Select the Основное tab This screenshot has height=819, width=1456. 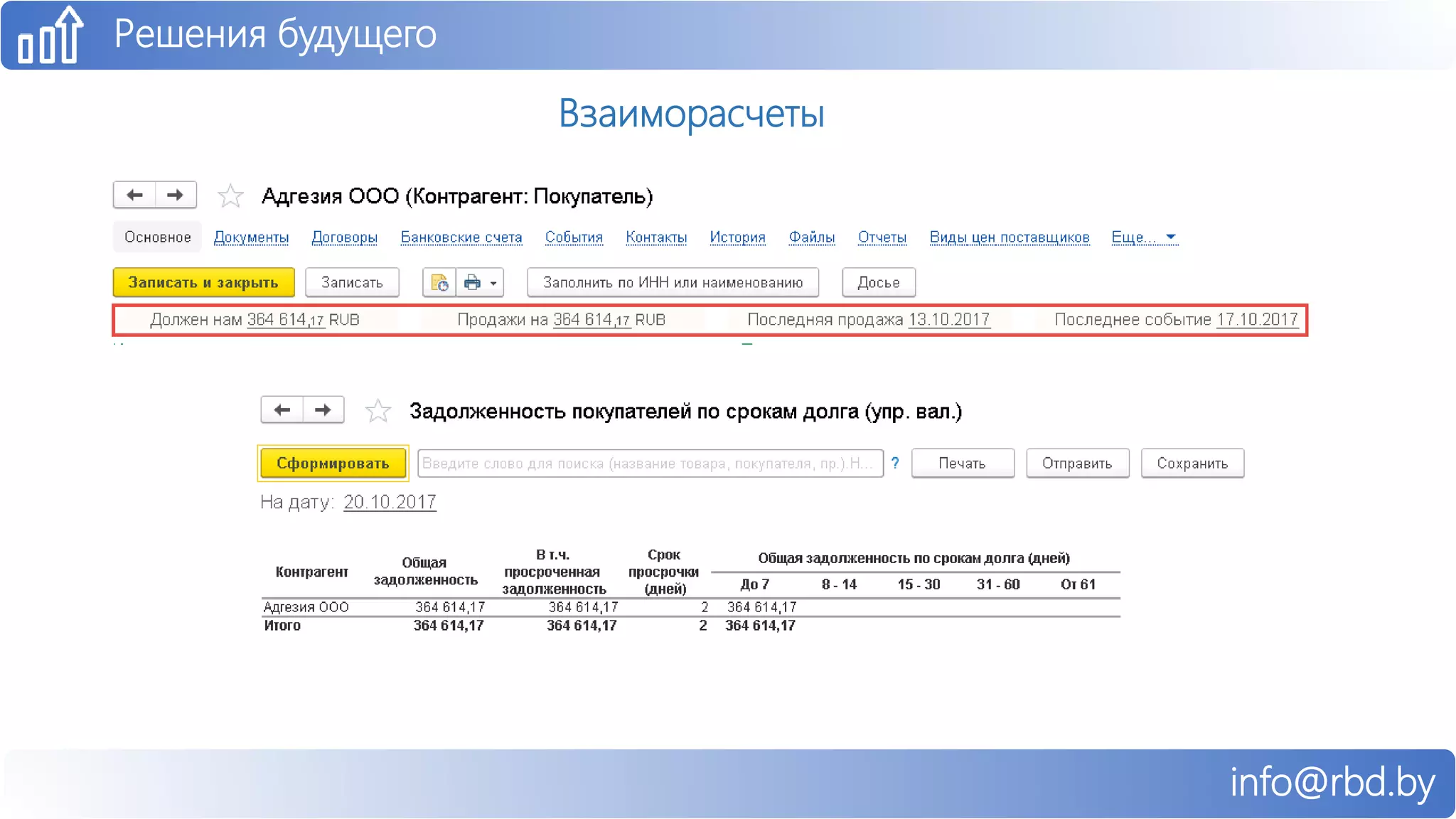pyautogui.click(x=157, y=237)
